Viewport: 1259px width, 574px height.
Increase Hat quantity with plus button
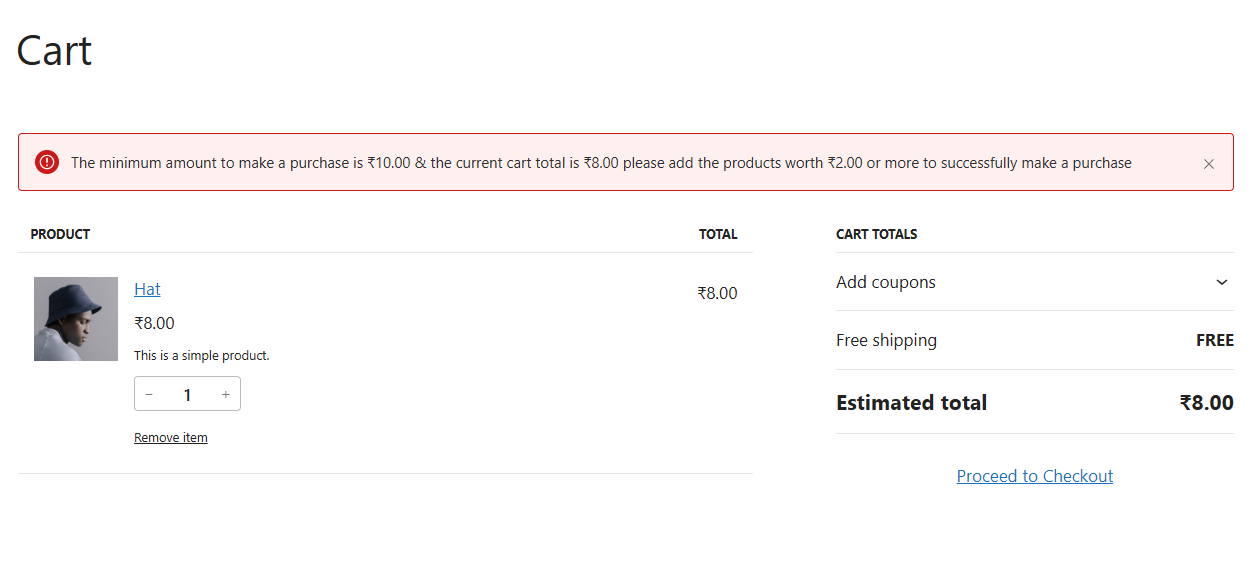coord(226,395)
